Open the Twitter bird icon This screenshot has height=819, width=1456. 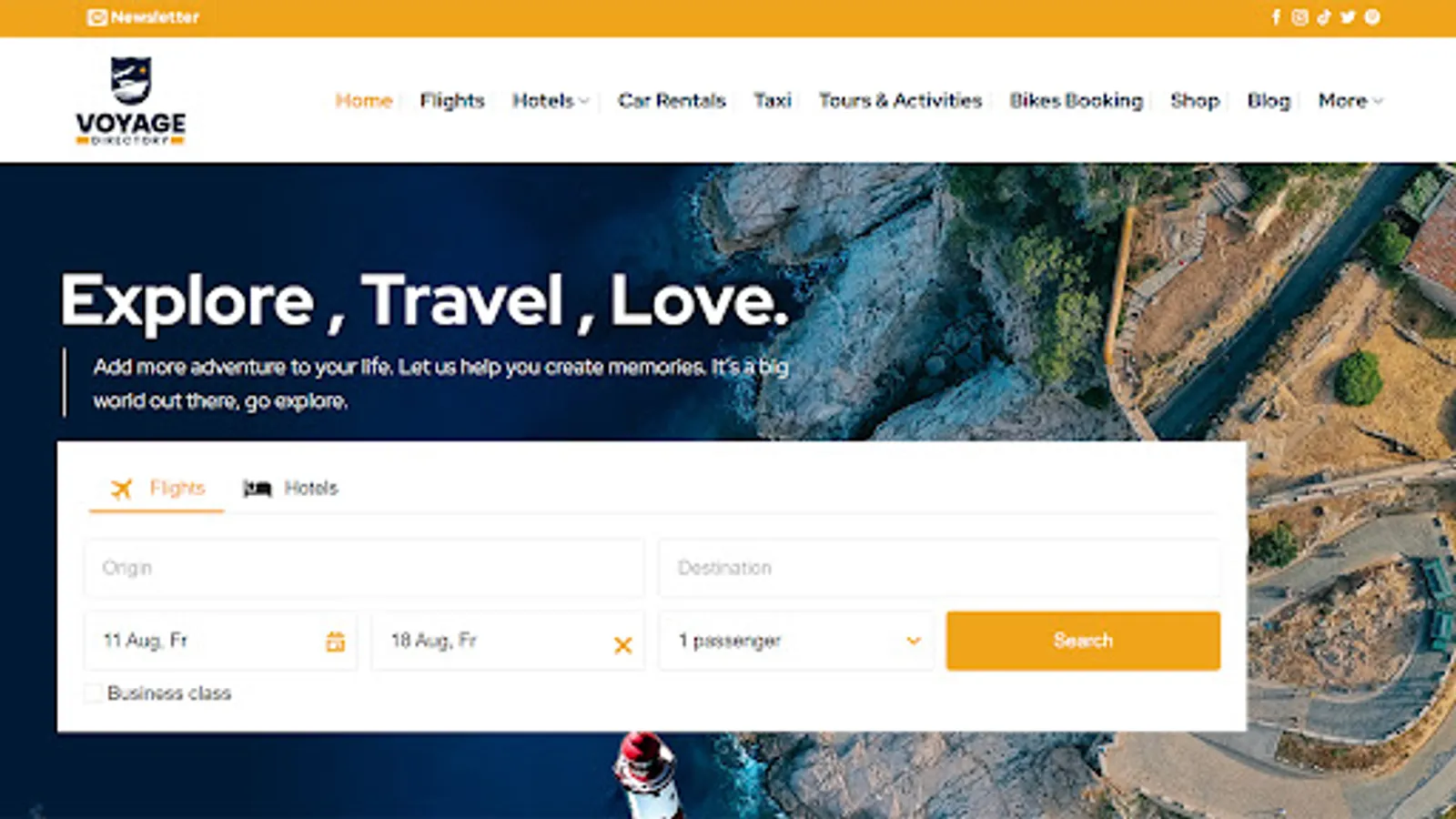point(1348,17)
